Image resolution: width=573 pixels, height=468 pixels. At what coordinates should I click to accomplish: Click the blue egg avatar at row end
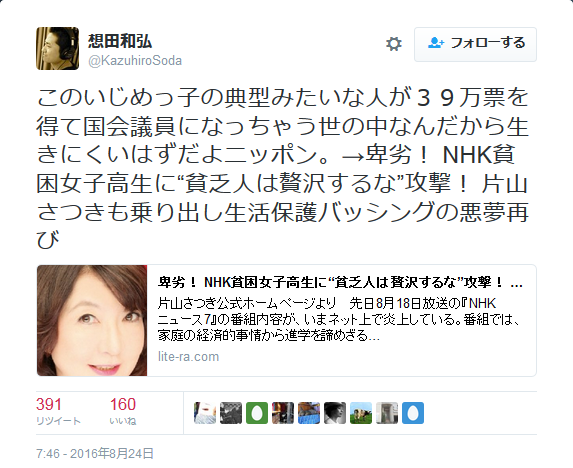coord(413,413)
